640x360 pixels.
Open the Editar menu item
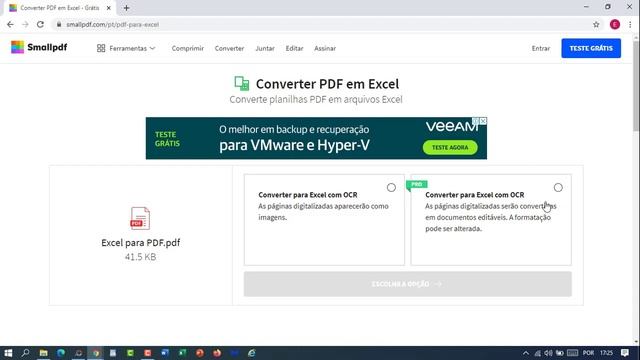(x=294, y=48)
